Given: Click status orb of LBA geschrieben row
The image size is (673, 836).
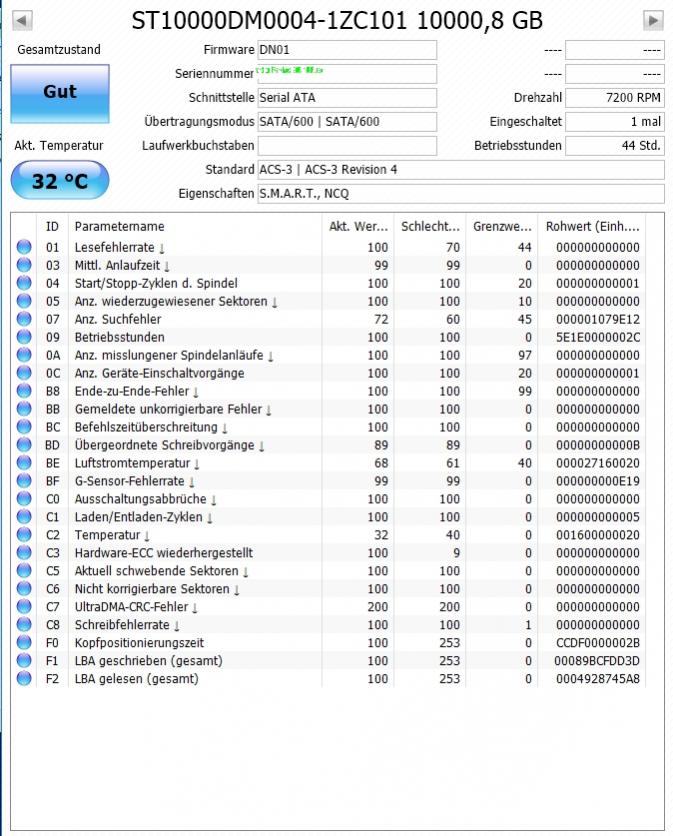Looking at the screenshot, I should [24, 660].
